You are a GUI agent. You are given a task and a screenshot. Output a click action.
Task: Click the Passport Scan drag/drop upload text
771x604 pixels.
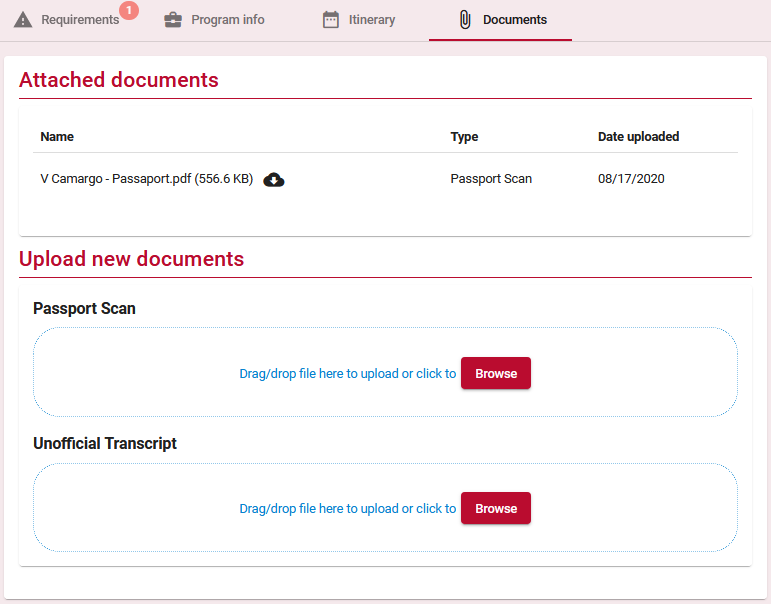pos(348,374)
